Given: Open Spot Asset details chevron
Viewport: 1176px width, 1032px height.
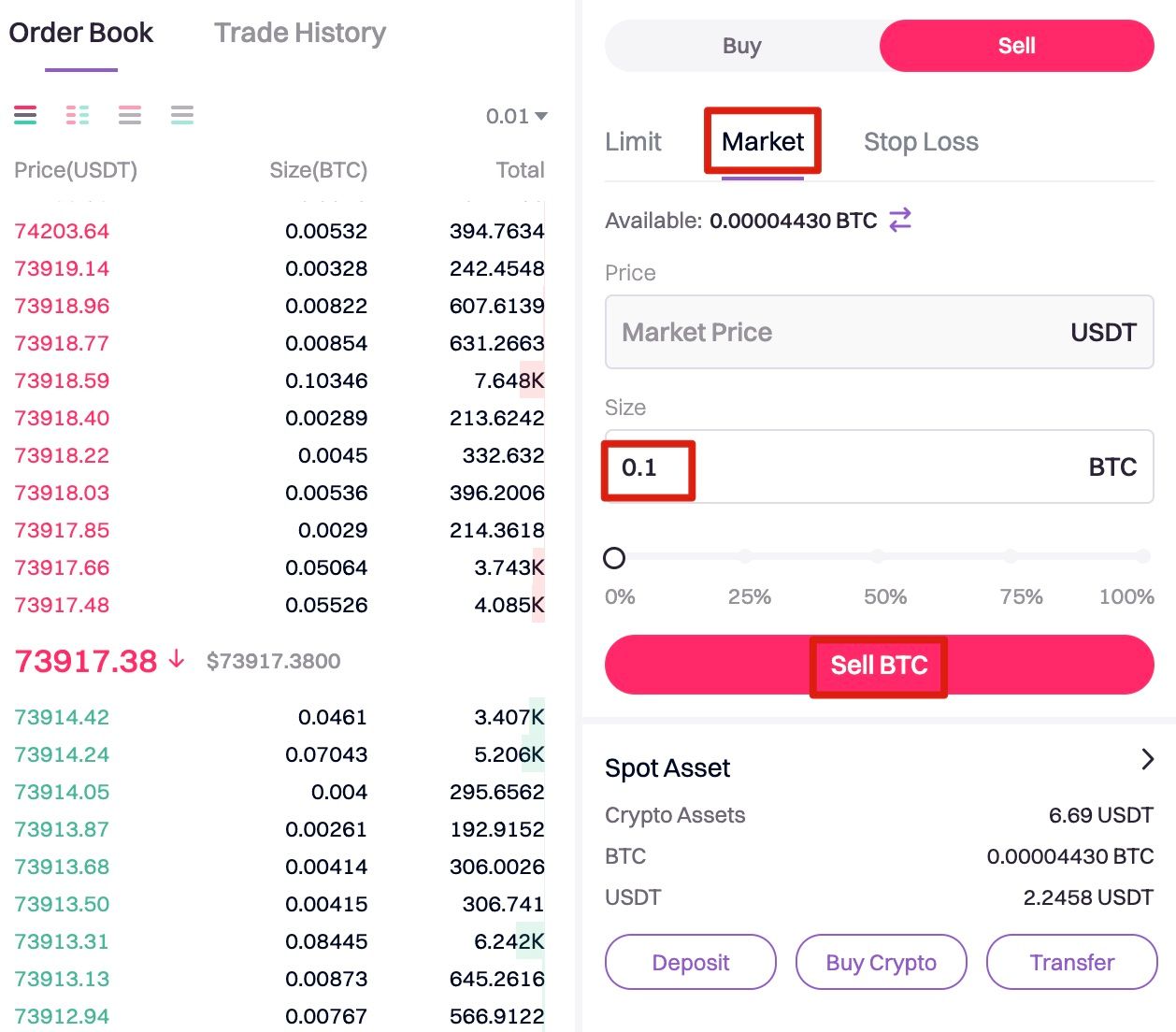Looking at the screenshot, I should pos(1147,759).
